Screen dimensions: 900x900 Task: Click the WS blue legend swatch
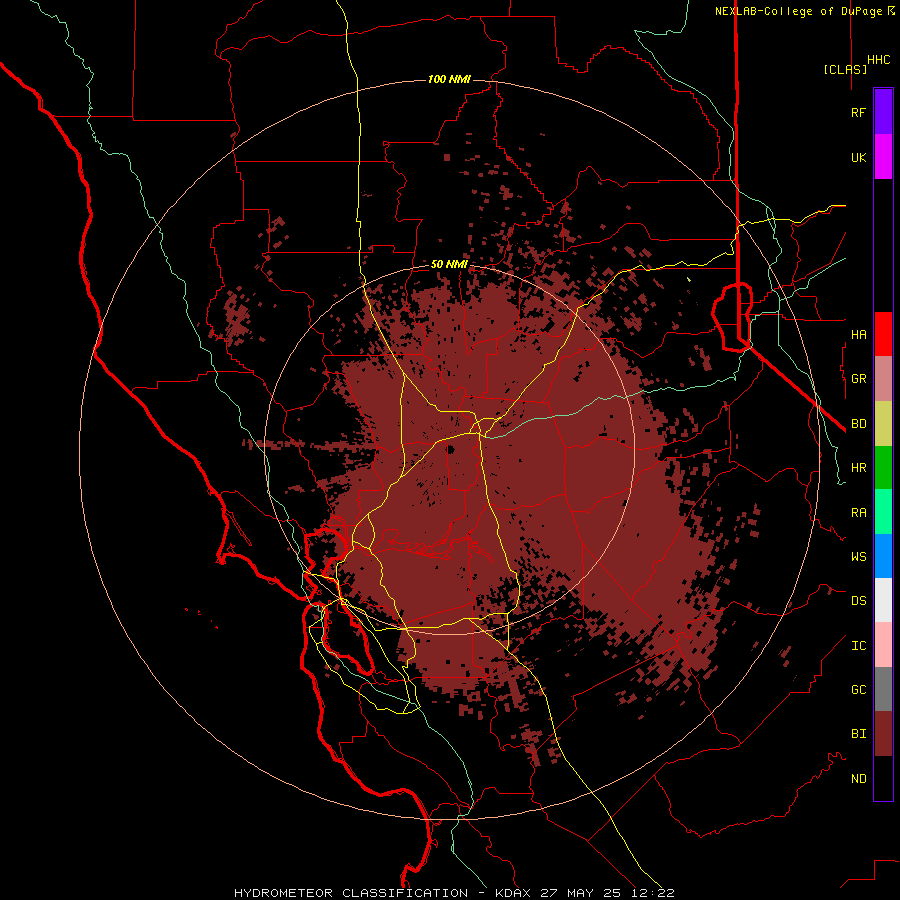[x=883, y=556]
